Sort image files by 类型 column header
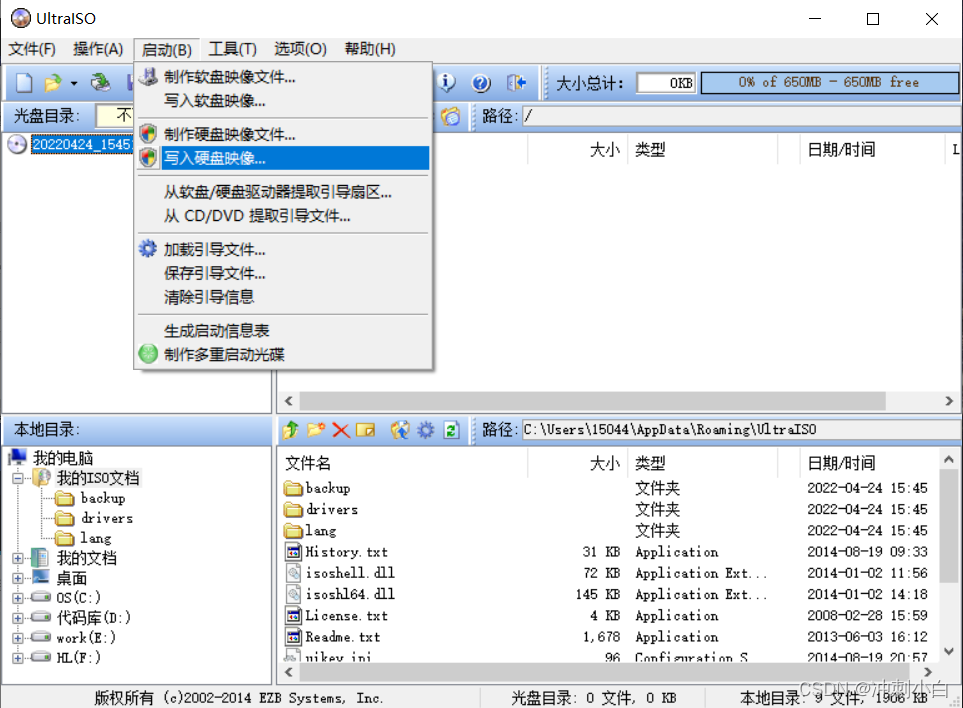The width and height of the screenshot is (963, 708). click(x=703, y=149)
